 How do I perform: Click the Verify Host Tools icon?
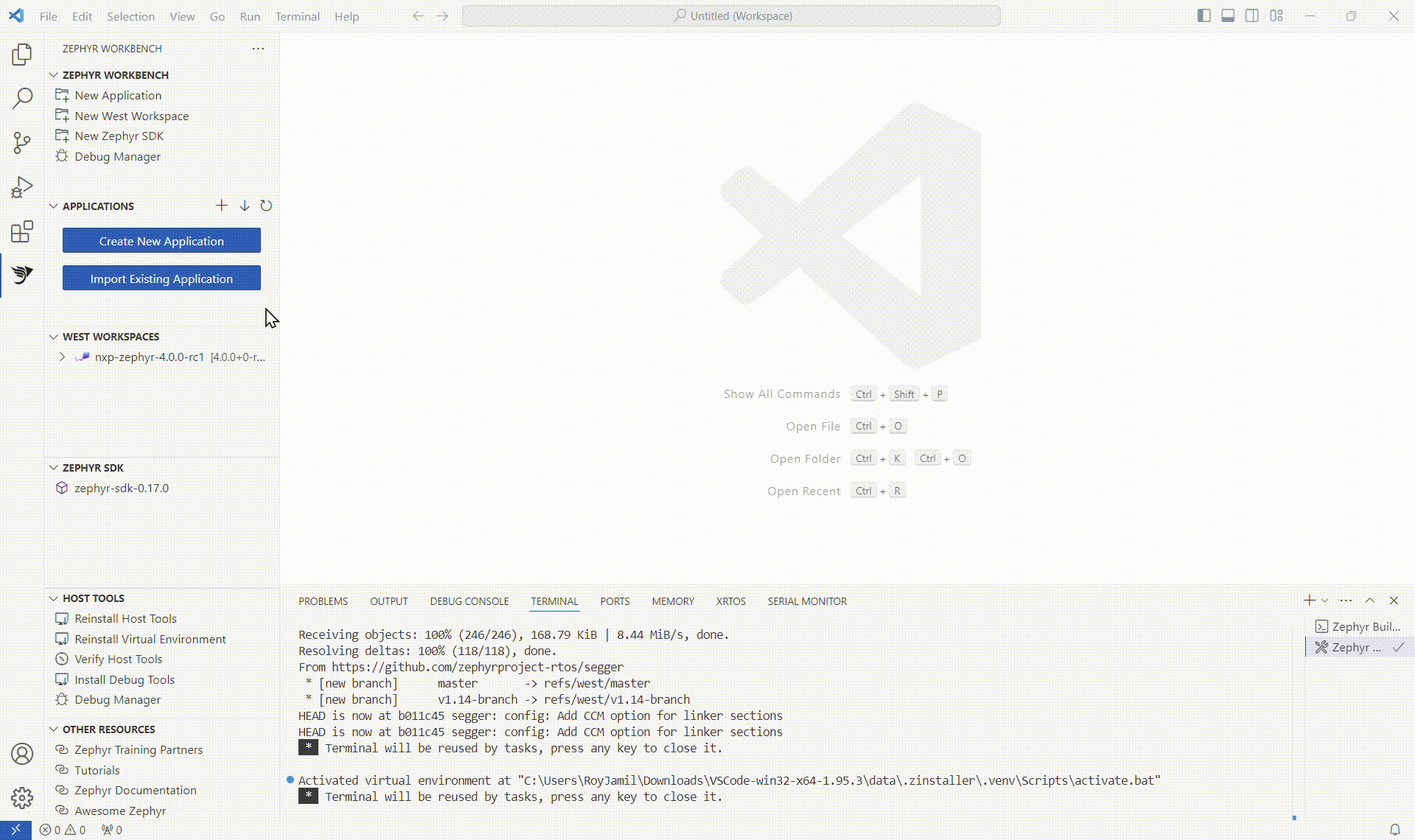click(62, 659)
